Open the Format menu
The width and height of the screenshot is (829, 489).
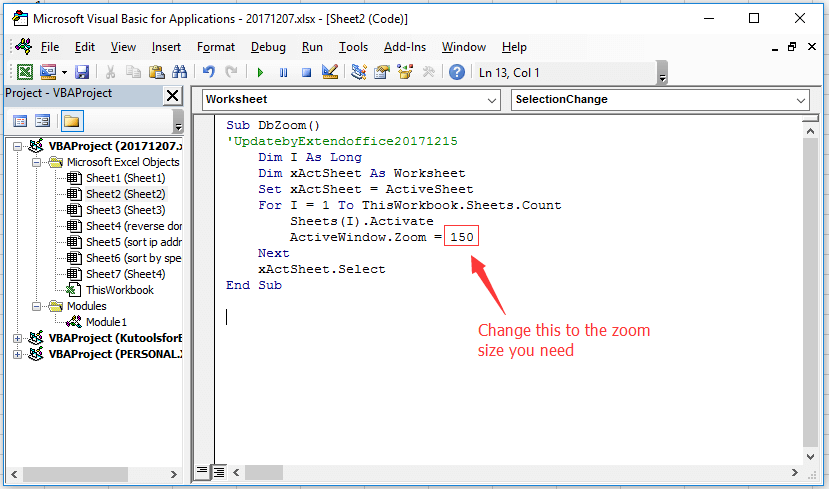(x=216, y=47)
